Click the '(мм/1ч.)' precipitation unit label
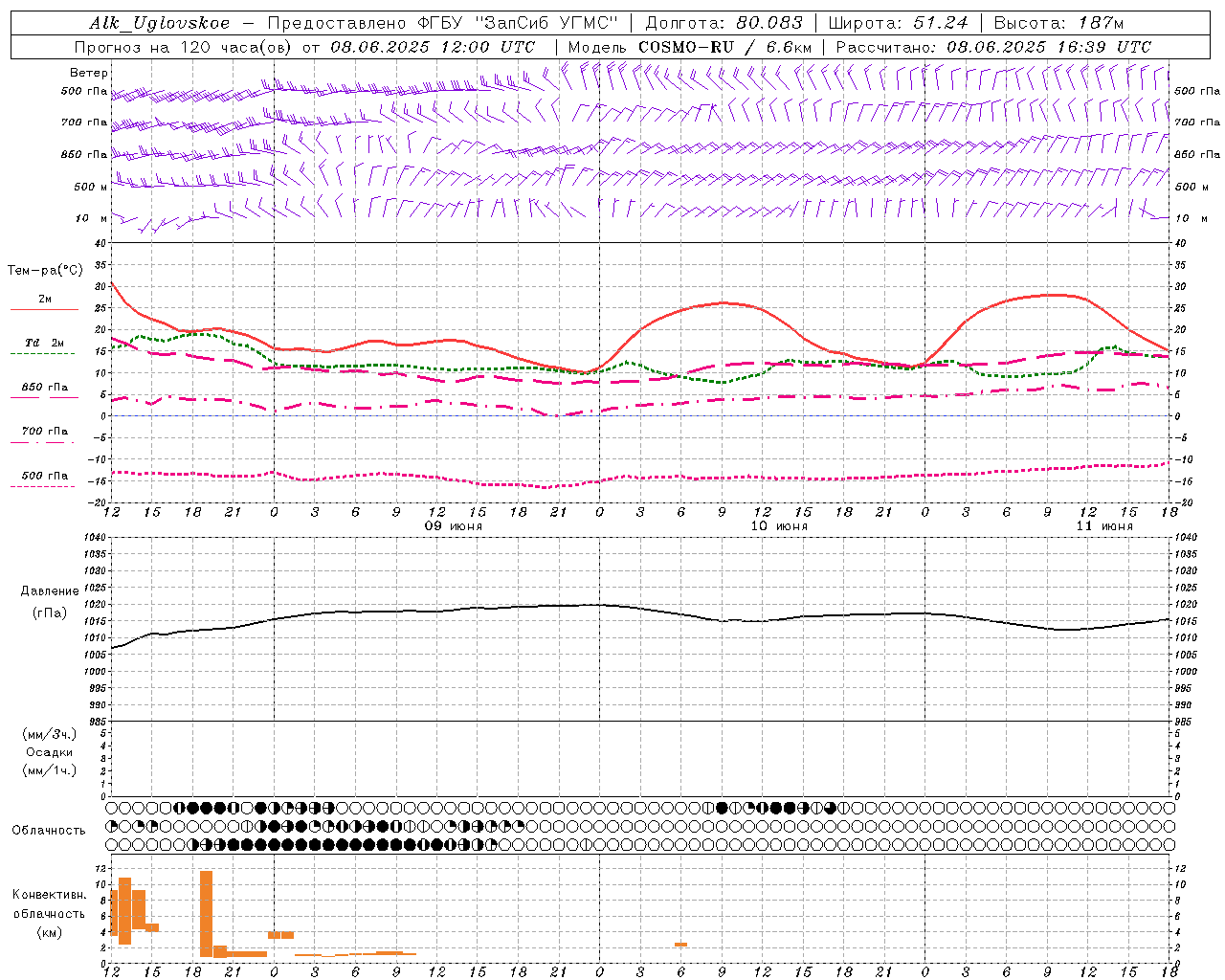Image resolution: width=1225 pixels, height=980 pixels. 50,770
